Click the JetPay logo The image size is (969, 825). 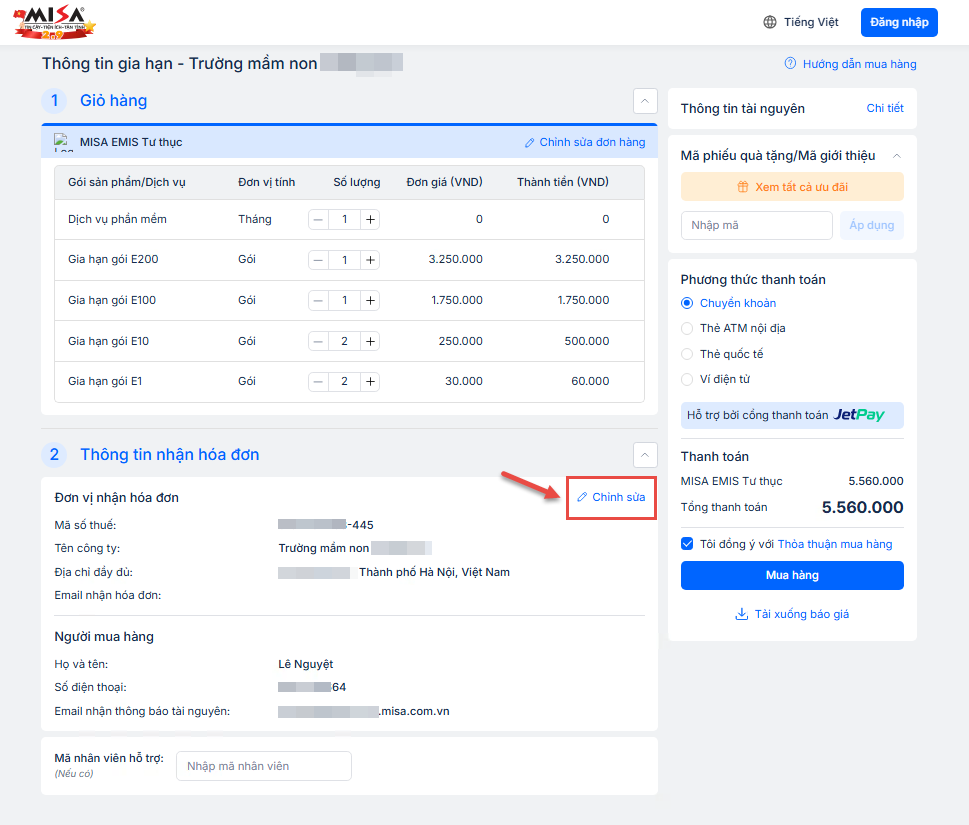click(859, 415)
